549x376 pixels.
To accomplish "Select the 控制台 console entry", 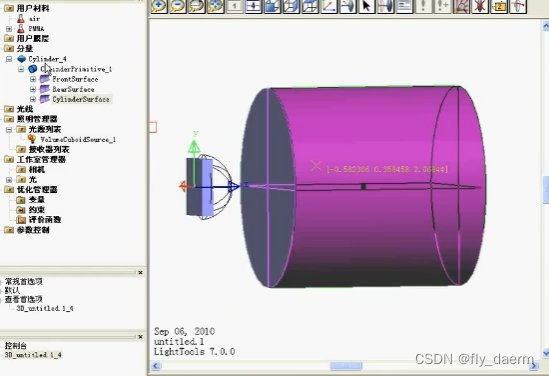I will [x=16, y=346].
